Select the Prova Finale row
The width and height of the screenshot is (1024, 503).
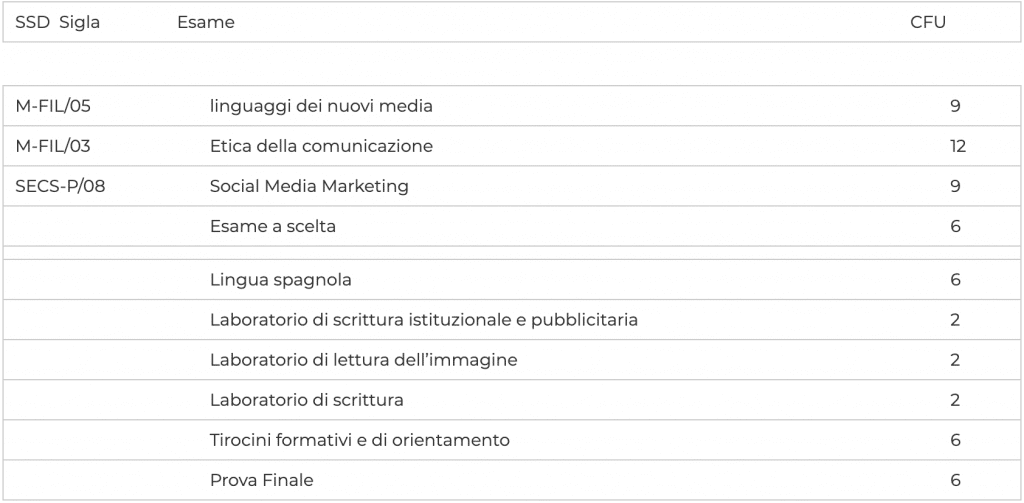[x=511, y=480]
